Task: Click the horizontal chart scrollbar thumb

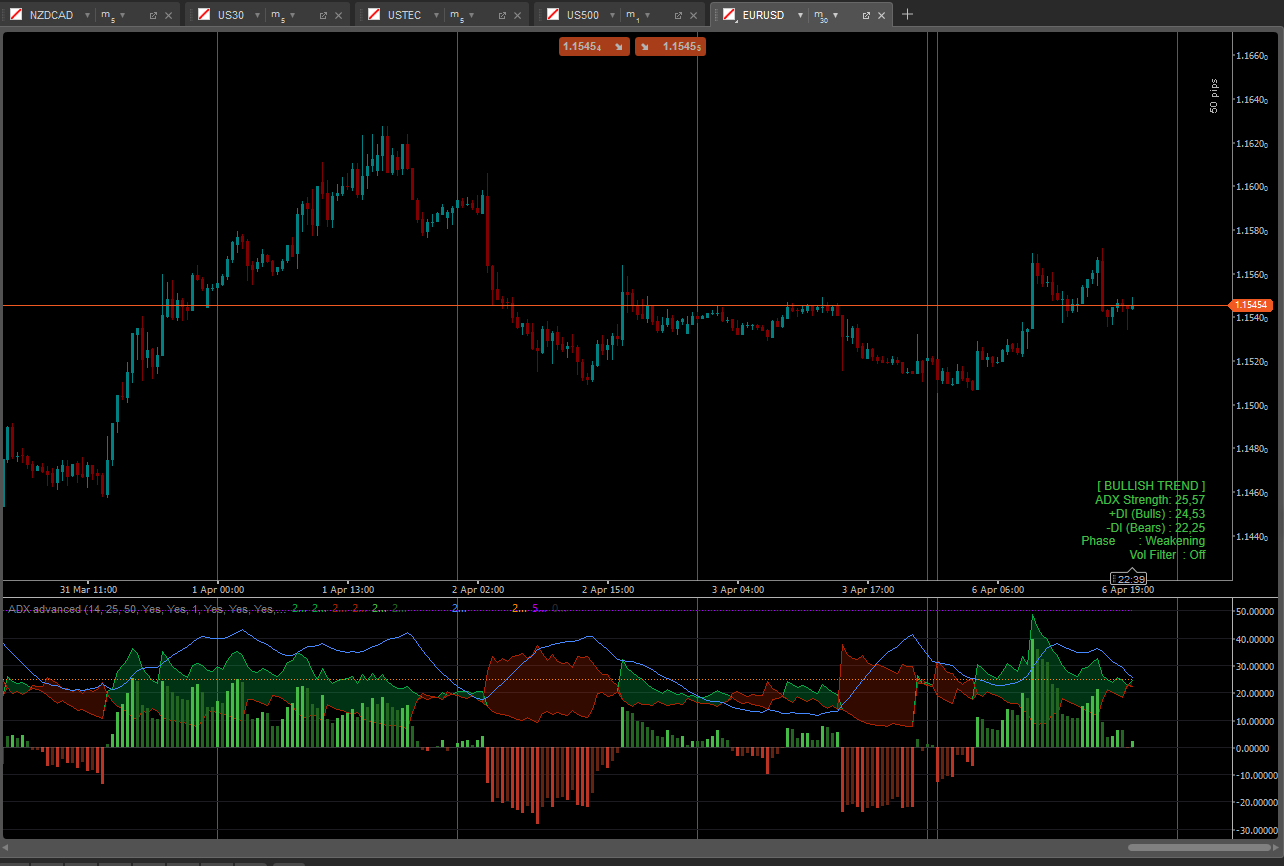Action: [1199, 848]
